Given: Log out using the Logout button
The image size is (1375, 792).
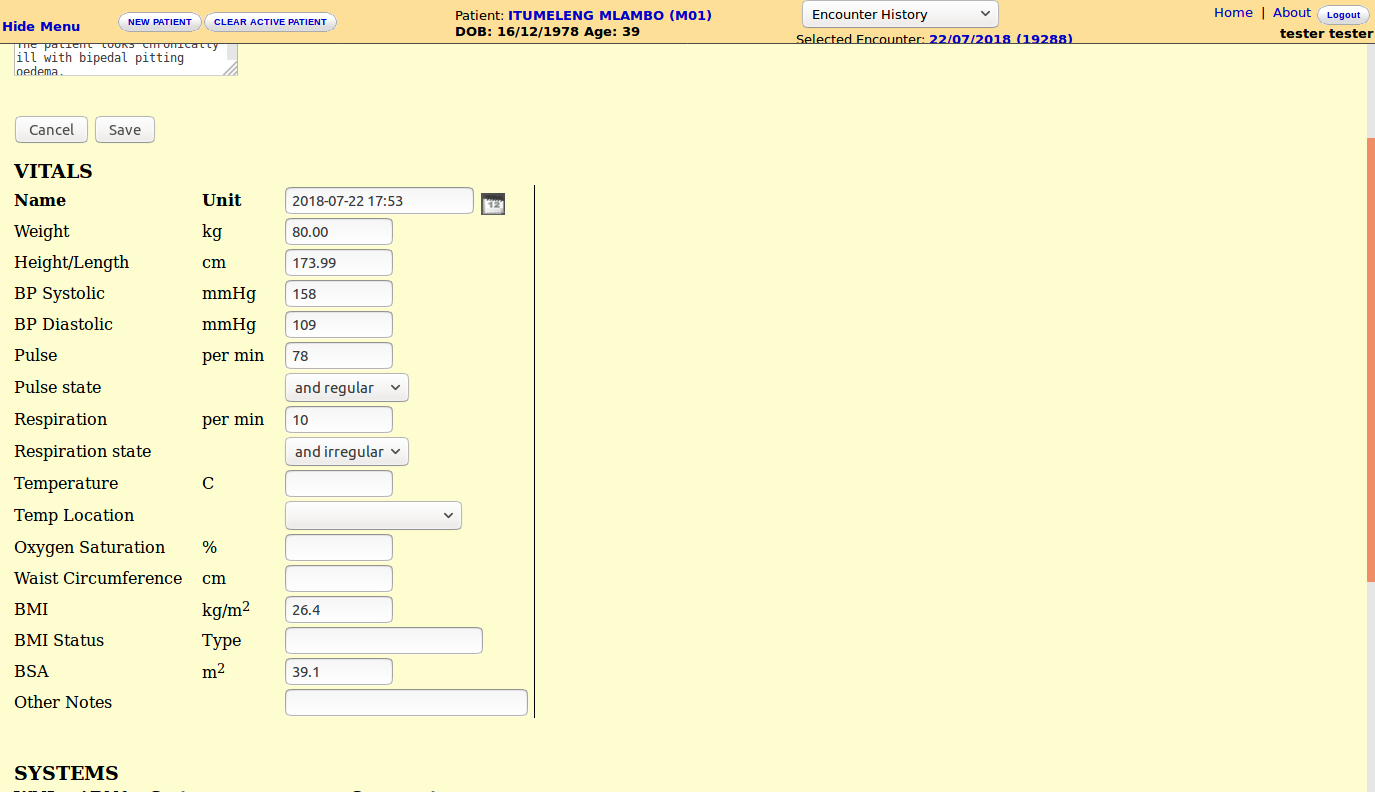Looking at the screenshot, I should [1343, 15].
